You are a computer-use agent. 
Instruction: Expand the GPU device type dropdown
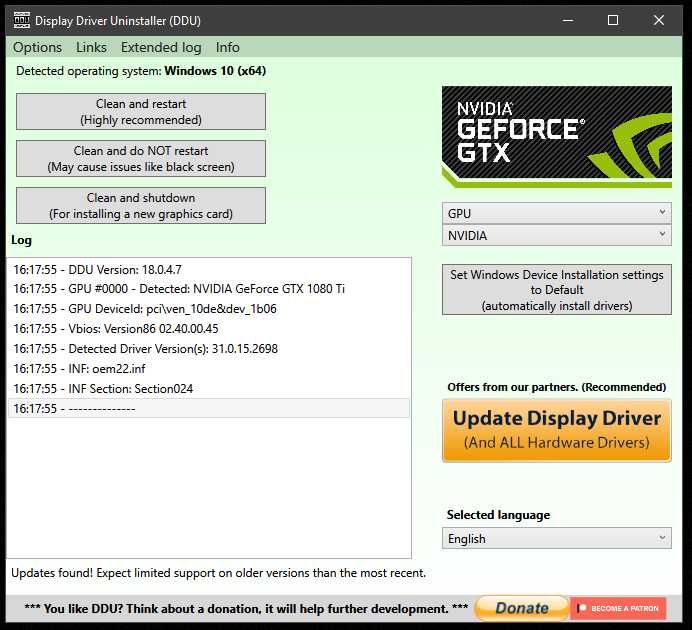[x=557, y=213]
